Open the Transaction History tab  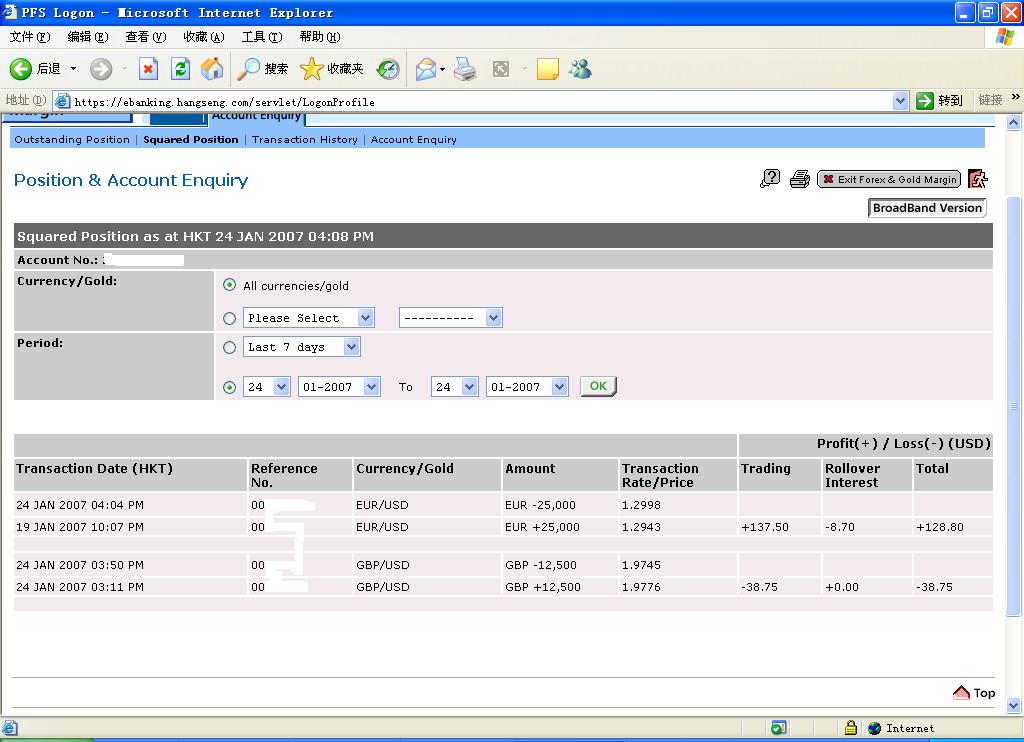tap(304, 140)
